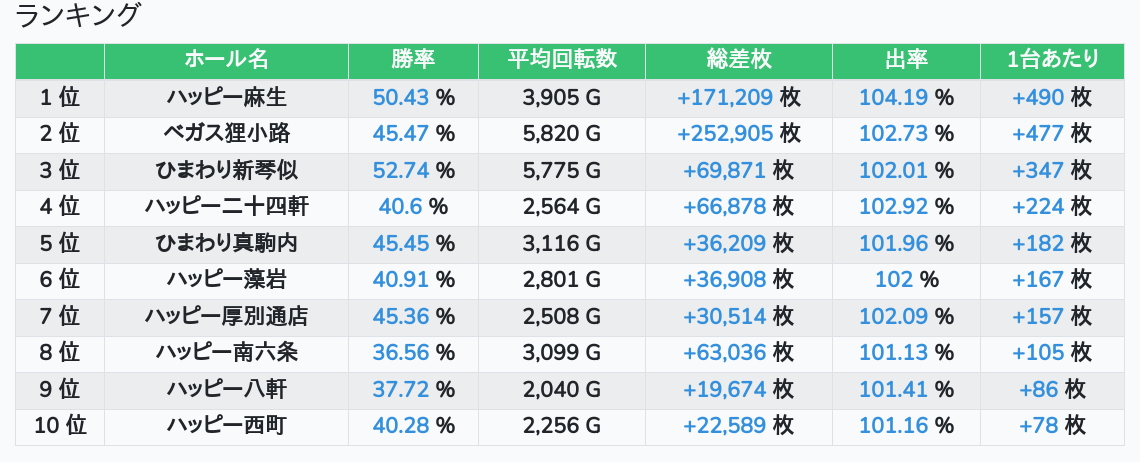Screen dimensions: 1140x462
Task: Click the +252,905 total difference value
Action: click(725, 133)
